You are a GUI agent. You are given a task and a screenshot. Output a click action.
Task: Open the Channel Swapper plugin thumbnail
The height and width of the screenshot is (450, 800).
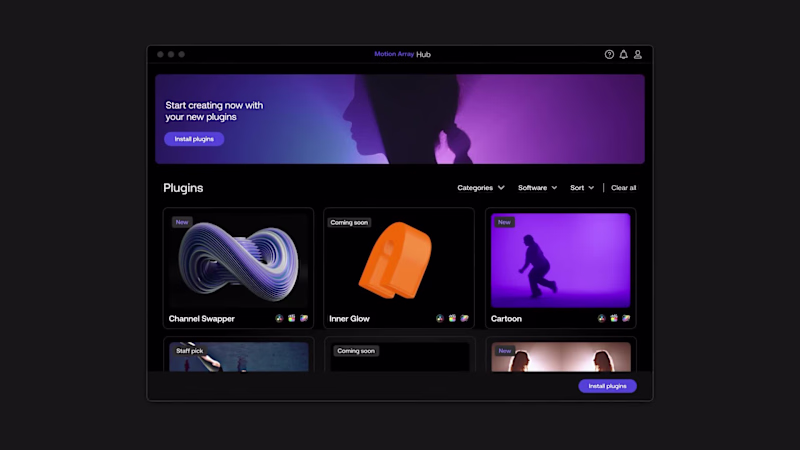pos(238,261)
